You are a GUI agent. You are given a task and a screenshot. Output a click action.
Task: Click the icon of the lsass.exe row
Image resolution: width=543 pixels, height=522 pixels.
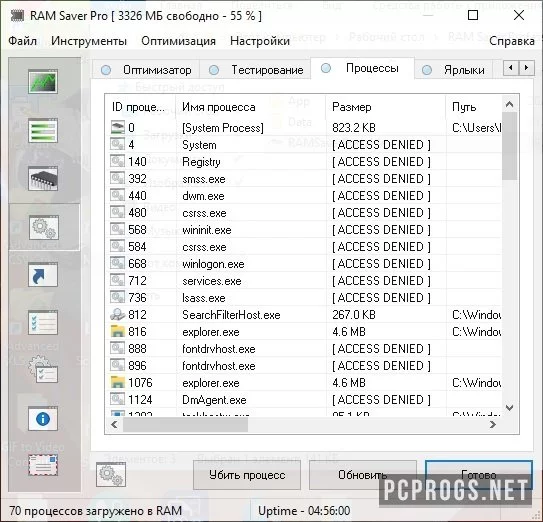point(118,298)
